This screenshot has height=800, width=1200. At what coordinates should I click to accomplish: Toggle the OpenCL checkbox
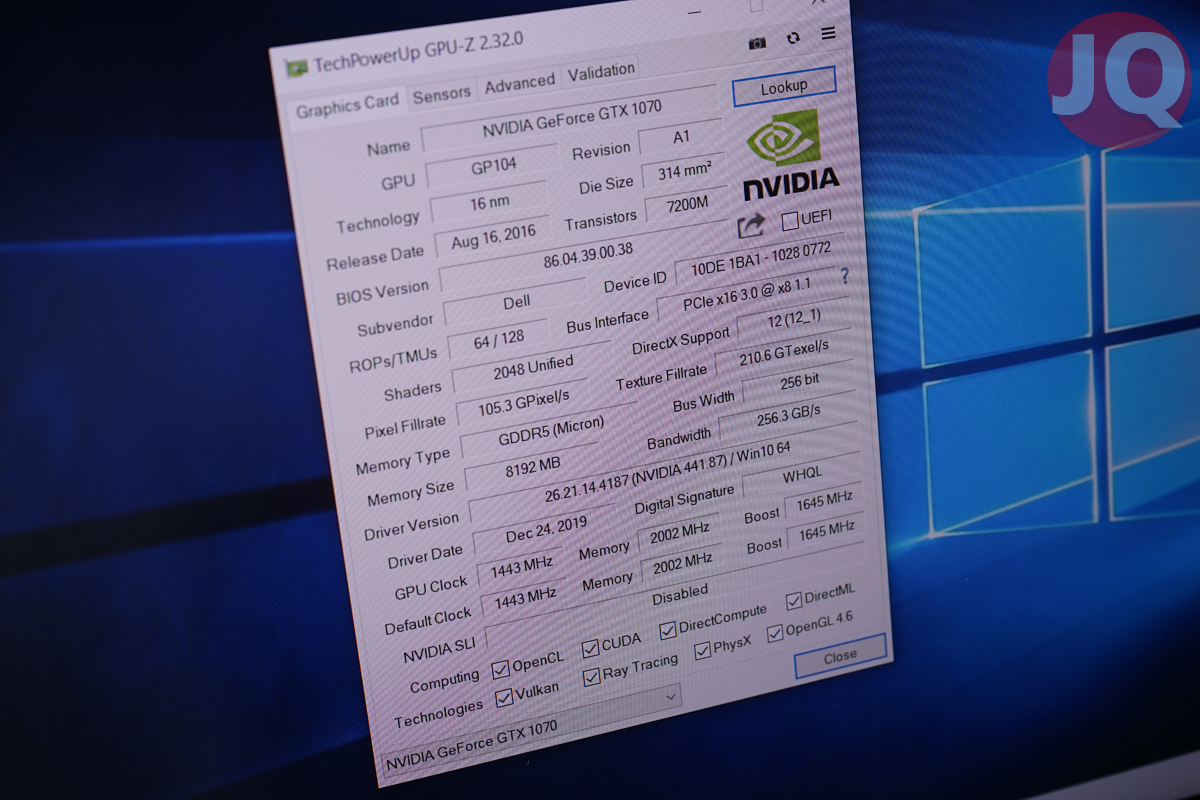pos(500,668)
